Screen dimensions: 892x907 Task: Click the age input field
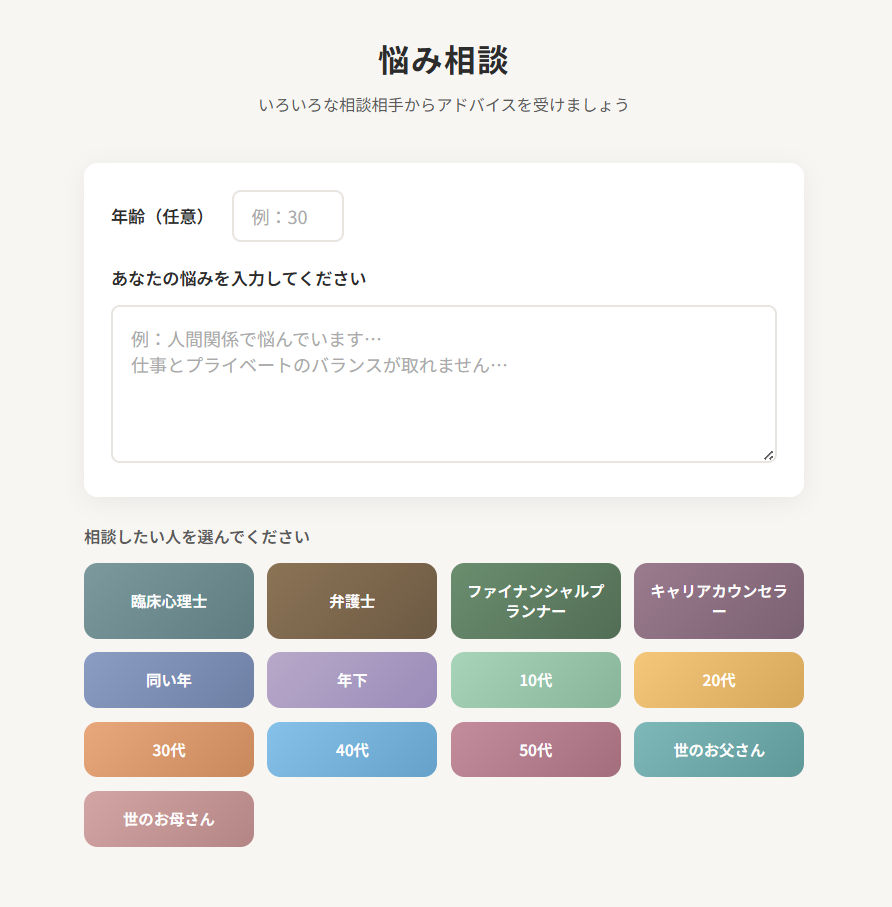(x=288, y=216)
